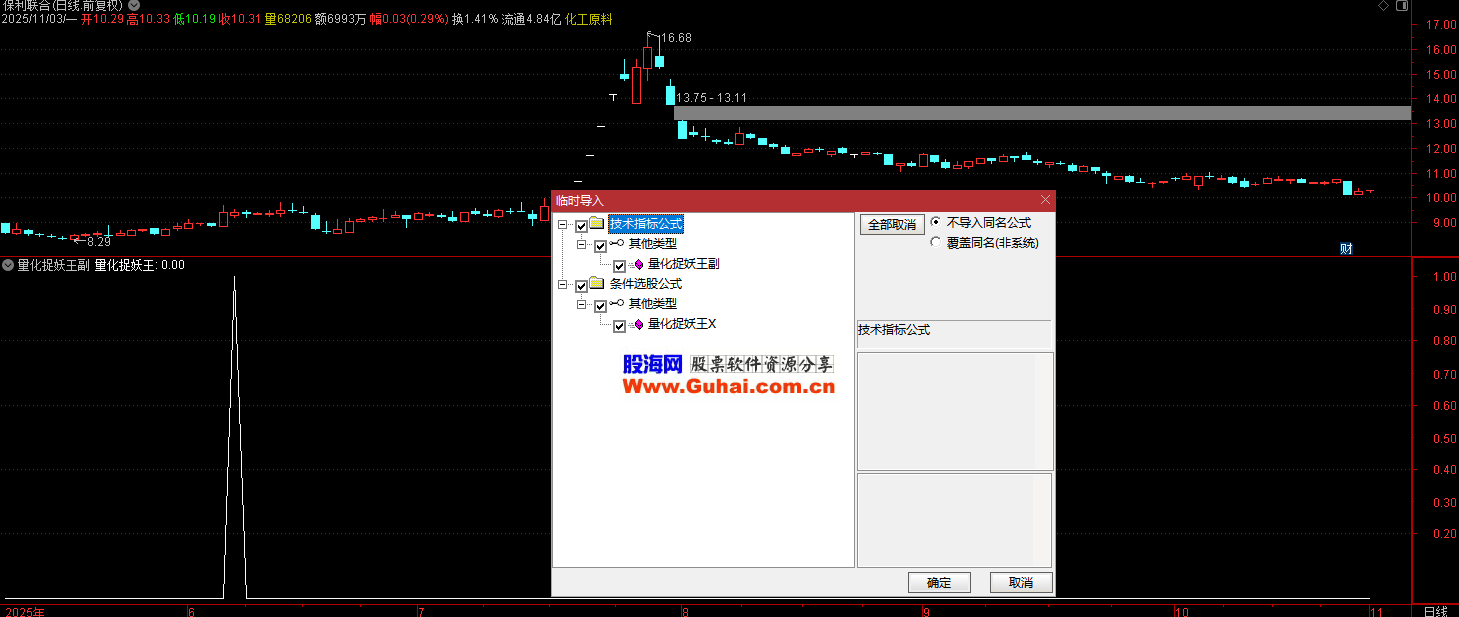1459x617 pixels.
Task: Collapse the 技术指标公式 tree node
Action: [x=563, y=225]
